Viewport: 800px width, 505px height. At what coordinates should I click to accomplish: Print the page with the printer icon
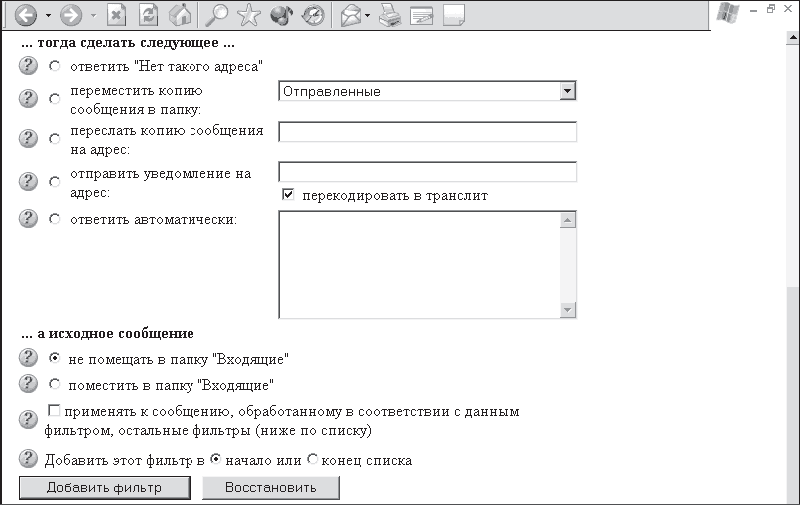coord(390,15)
